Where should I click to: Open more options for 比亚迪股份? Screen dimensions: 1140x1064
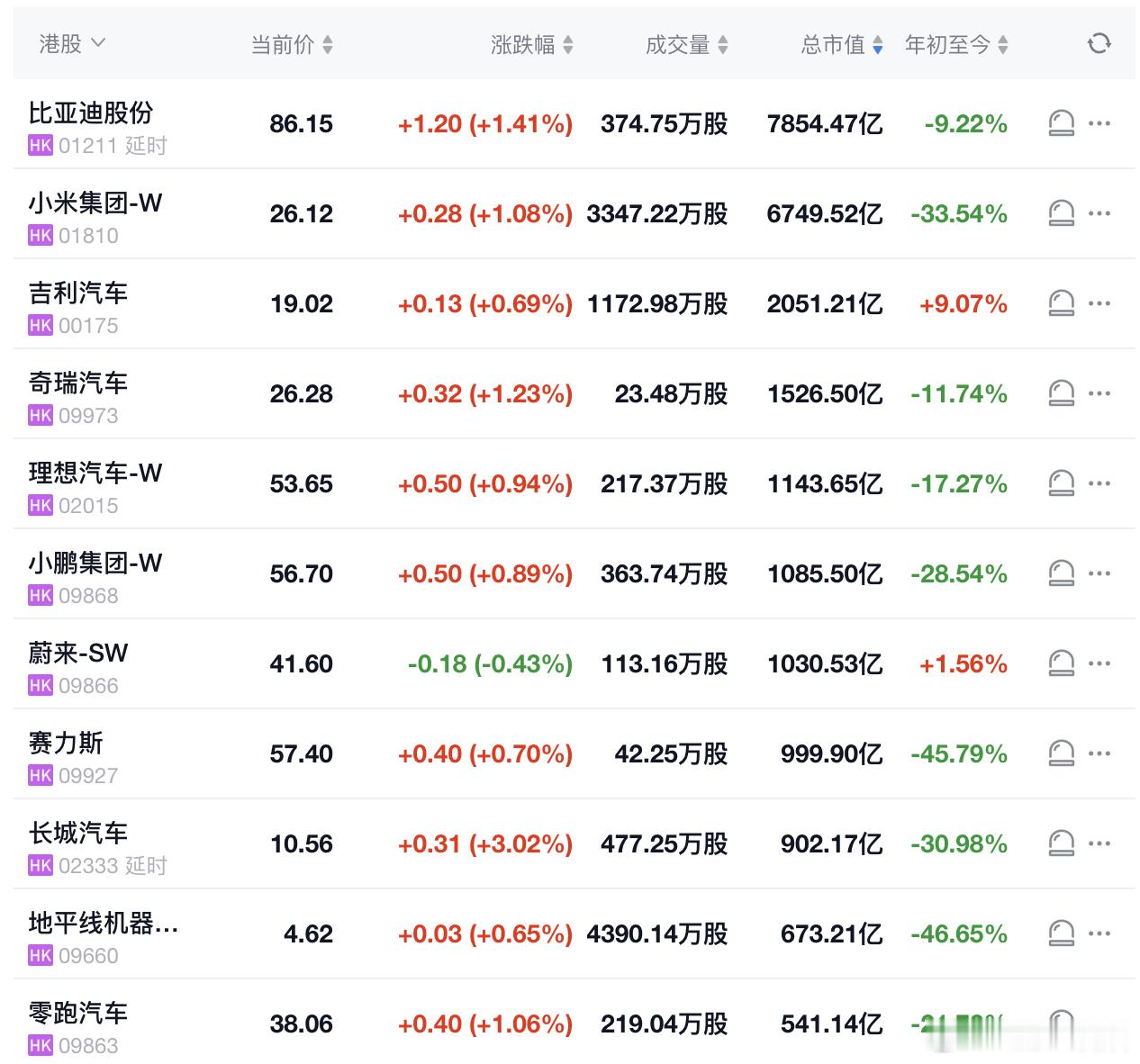pyautogui.click(x=1099, y=123)
